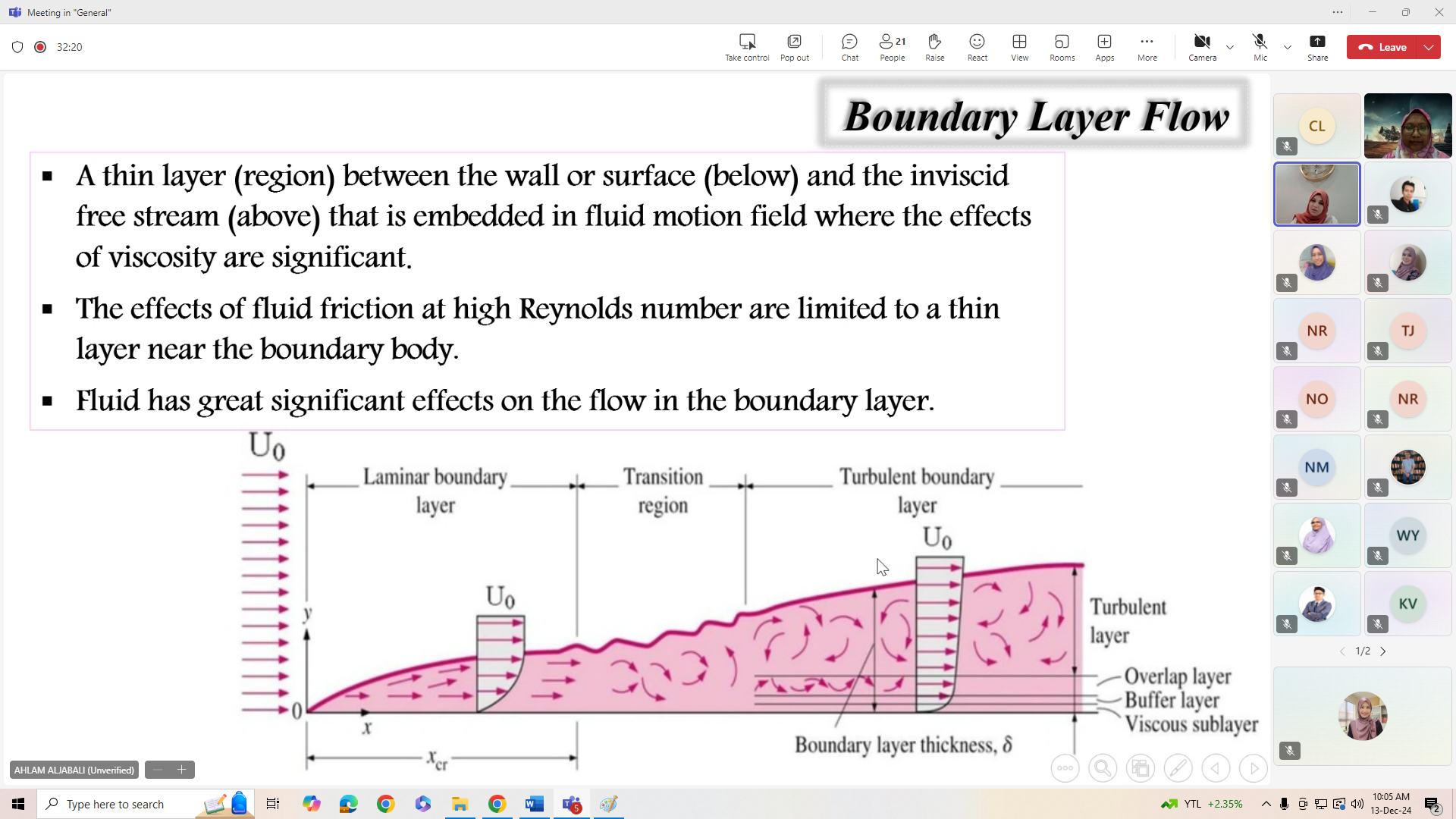This screenshot has width=1456, height=819.
Task: Open breakout Rooms
Action: 1062,47
